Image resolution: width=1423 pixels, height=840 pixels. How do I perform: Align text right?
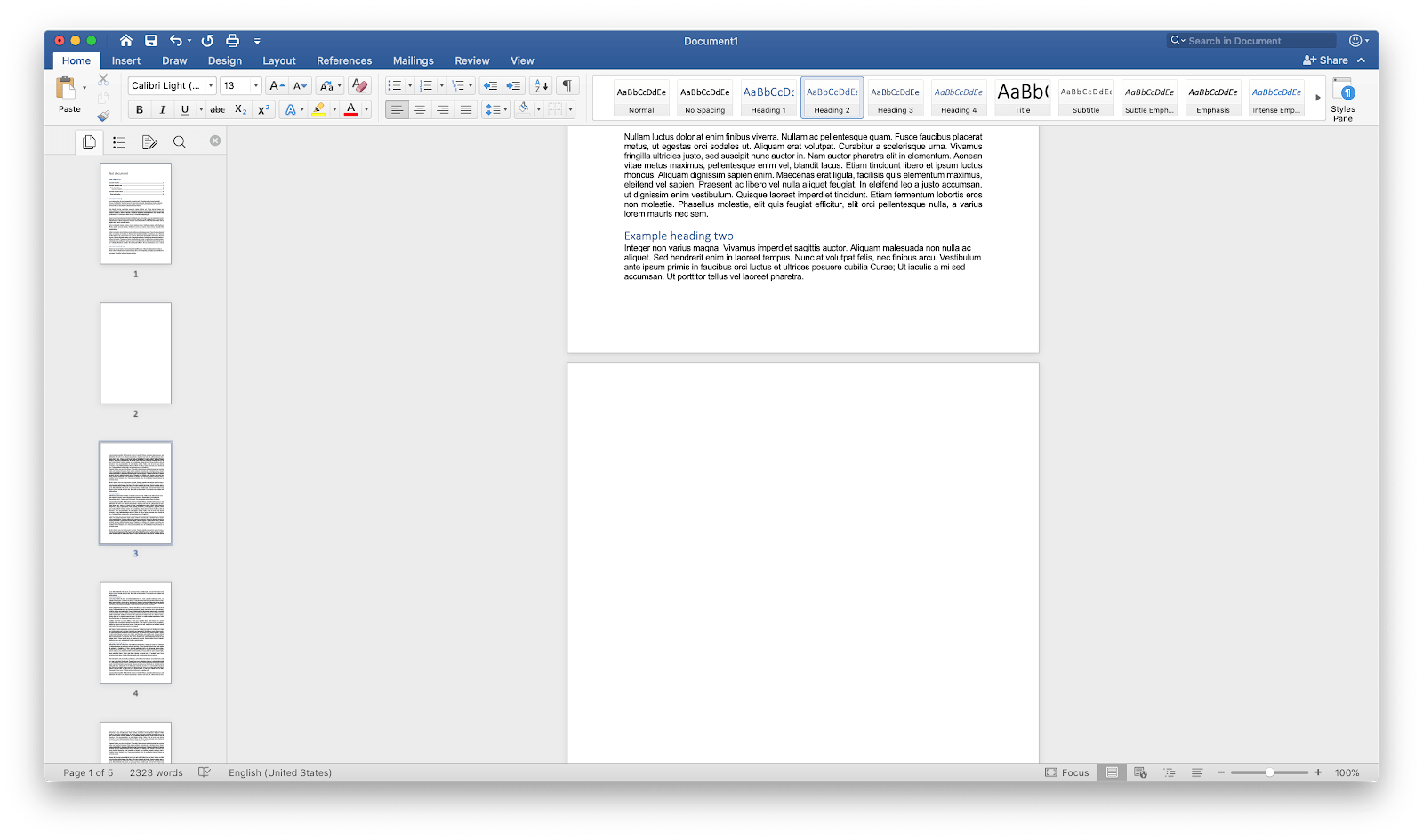pos(443,110)
